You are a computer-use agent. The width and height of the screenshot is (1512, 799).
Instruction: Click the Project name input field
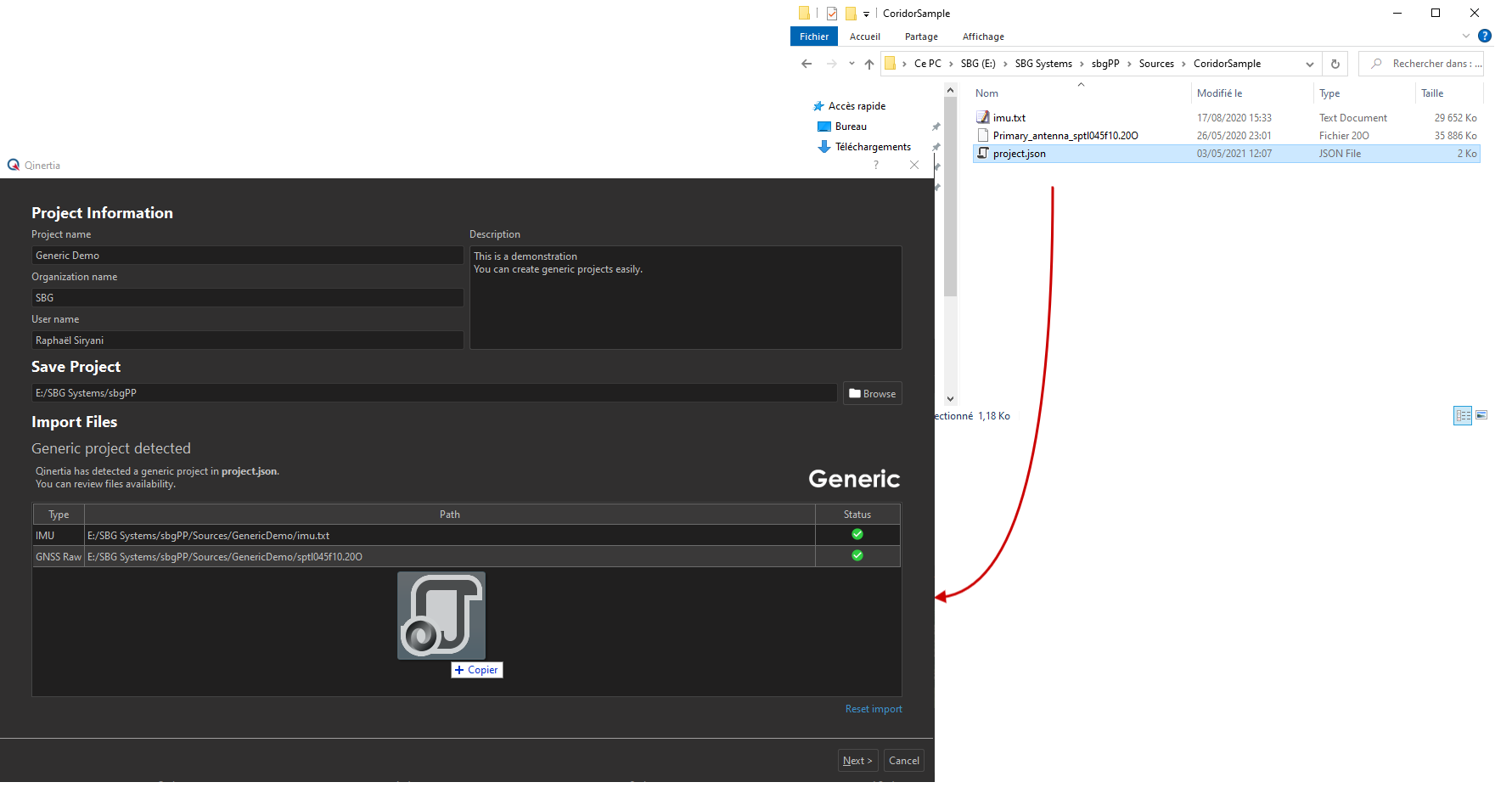point(247,256)
